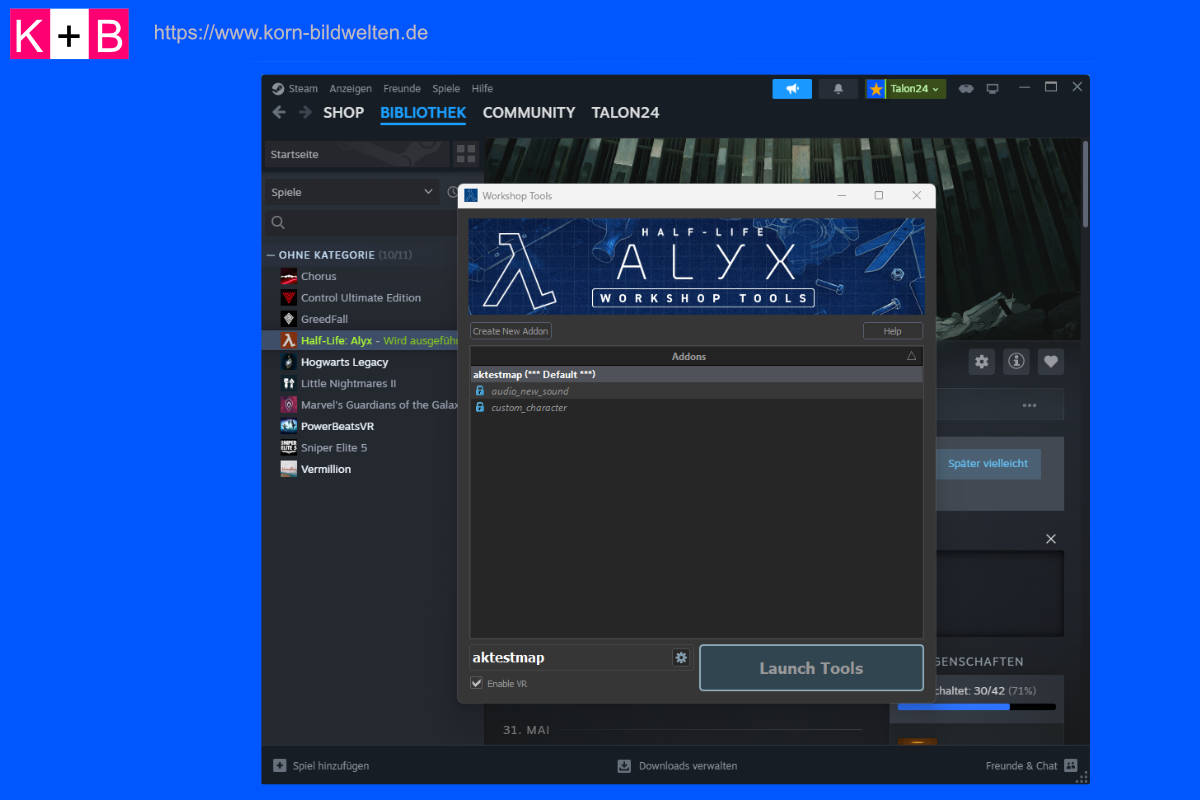Viewport: 1200px width, 800px height.
Task: Toggle the Enable VR checkbox
Action: [x=477, y=683]
